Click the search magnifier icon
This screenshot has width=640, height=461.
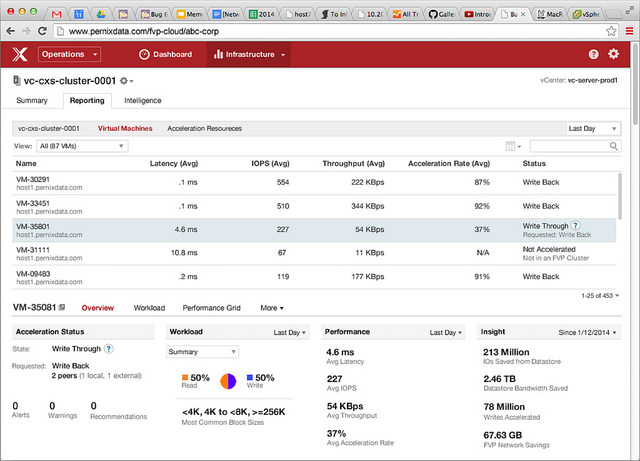(613, 146)
